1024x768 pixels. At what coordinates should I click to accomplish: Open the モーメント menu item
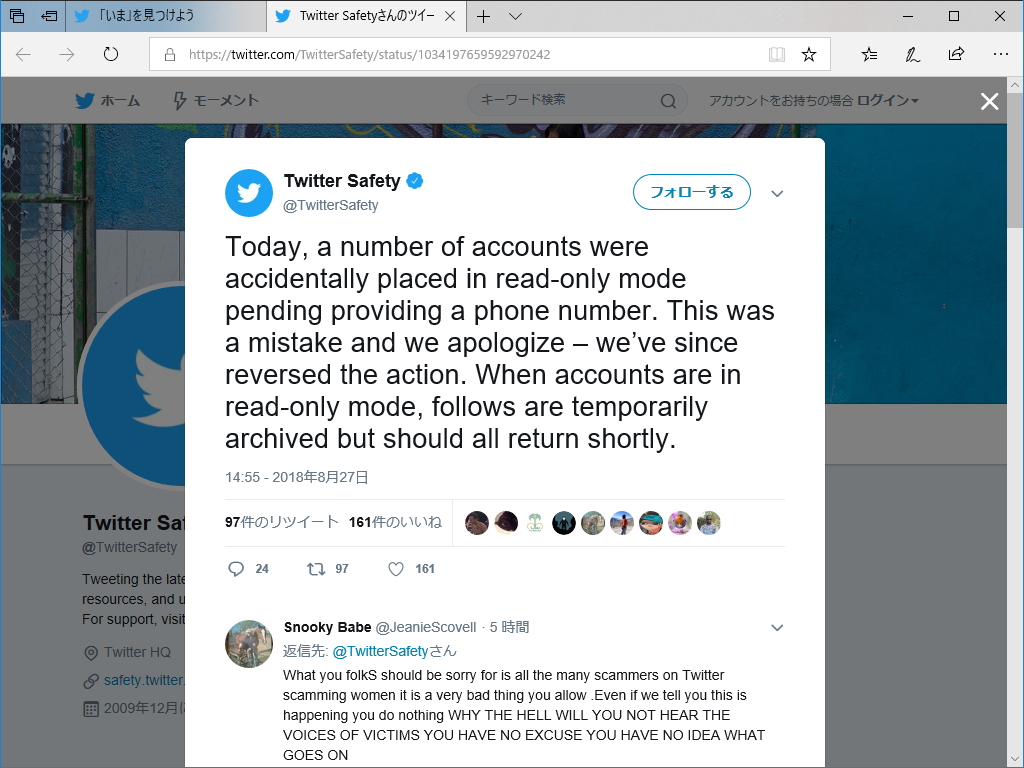(216, 101)
